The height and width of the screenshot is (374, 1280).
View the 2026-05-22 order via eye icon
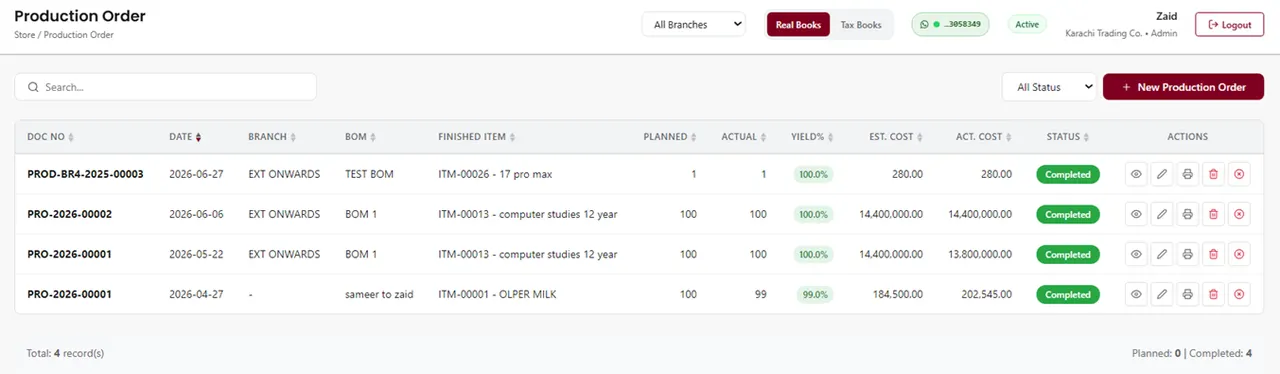(x=1136, y=254)
